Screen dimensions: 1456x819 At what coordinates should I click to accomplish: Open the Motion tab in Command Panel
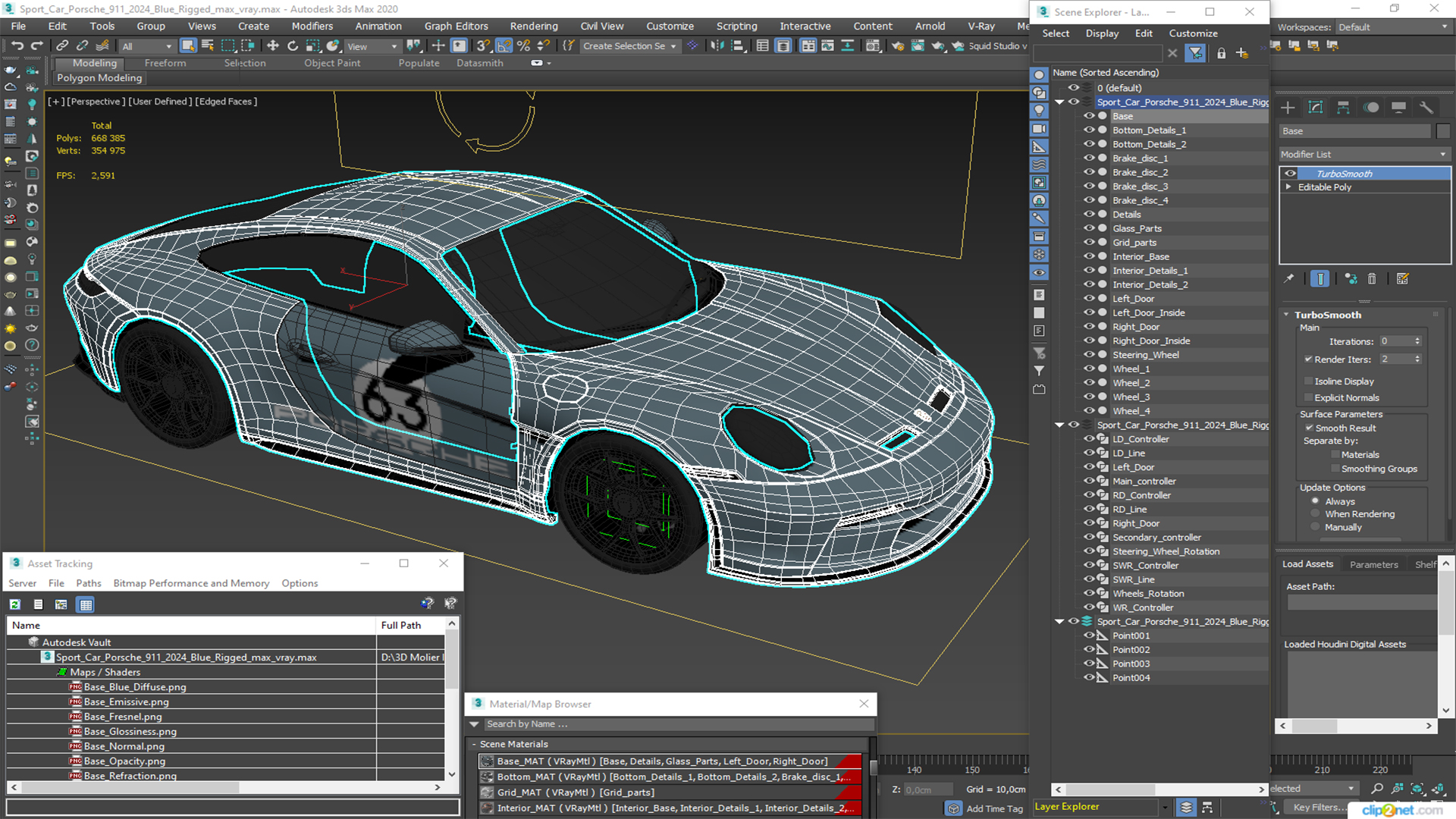[1371, 108]
